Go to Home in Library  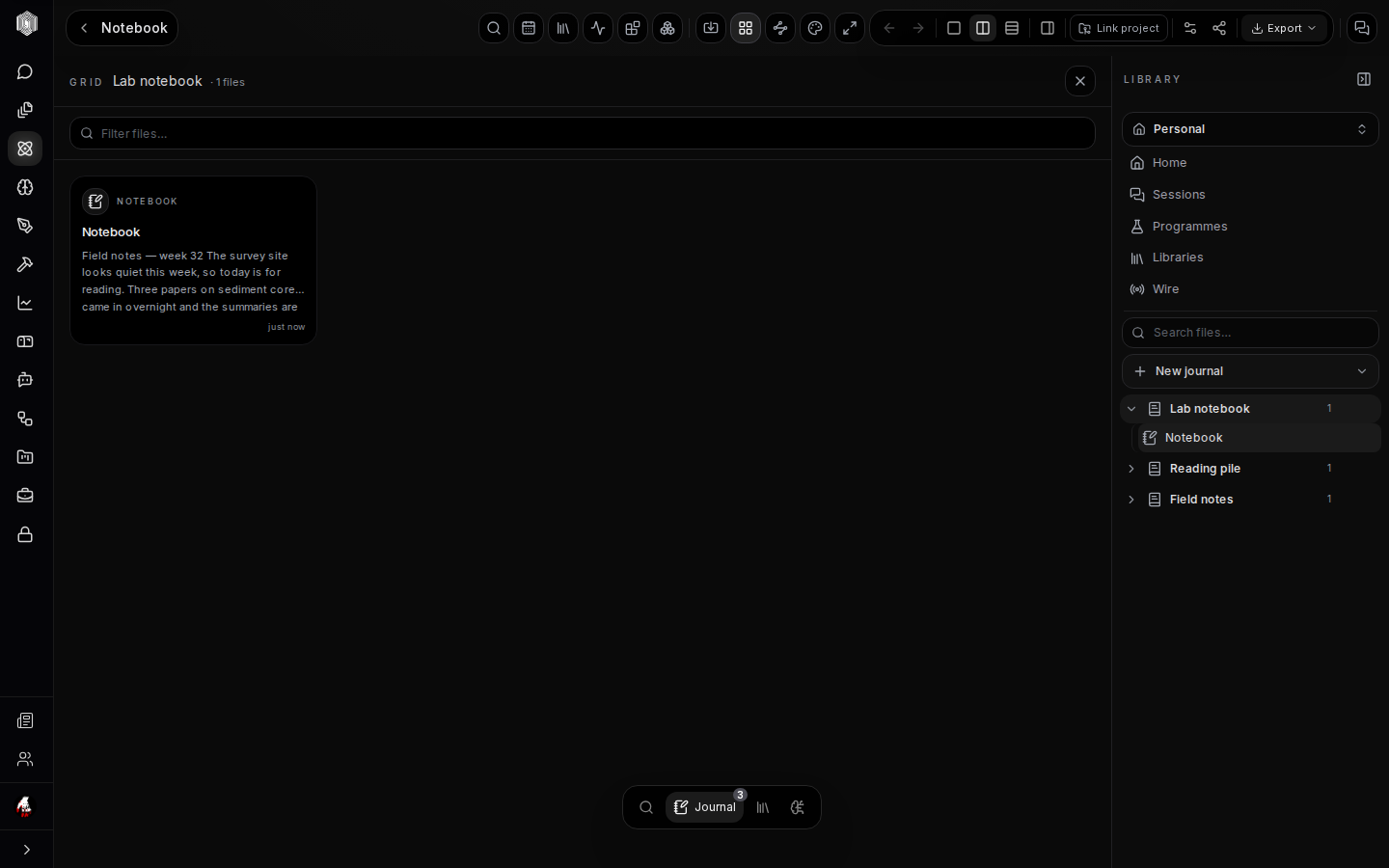tap(1250, 163)
